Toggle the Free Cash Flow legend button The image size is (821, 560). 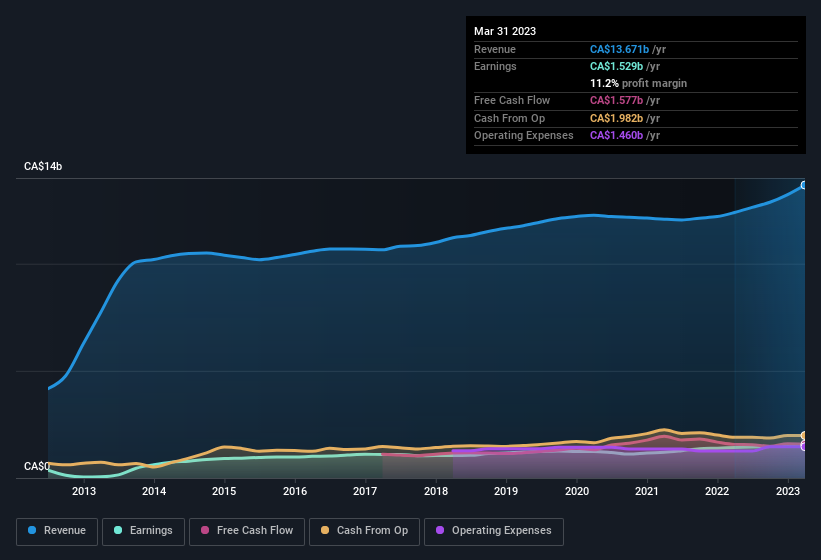pyautogui.click(x=247, y=531)
